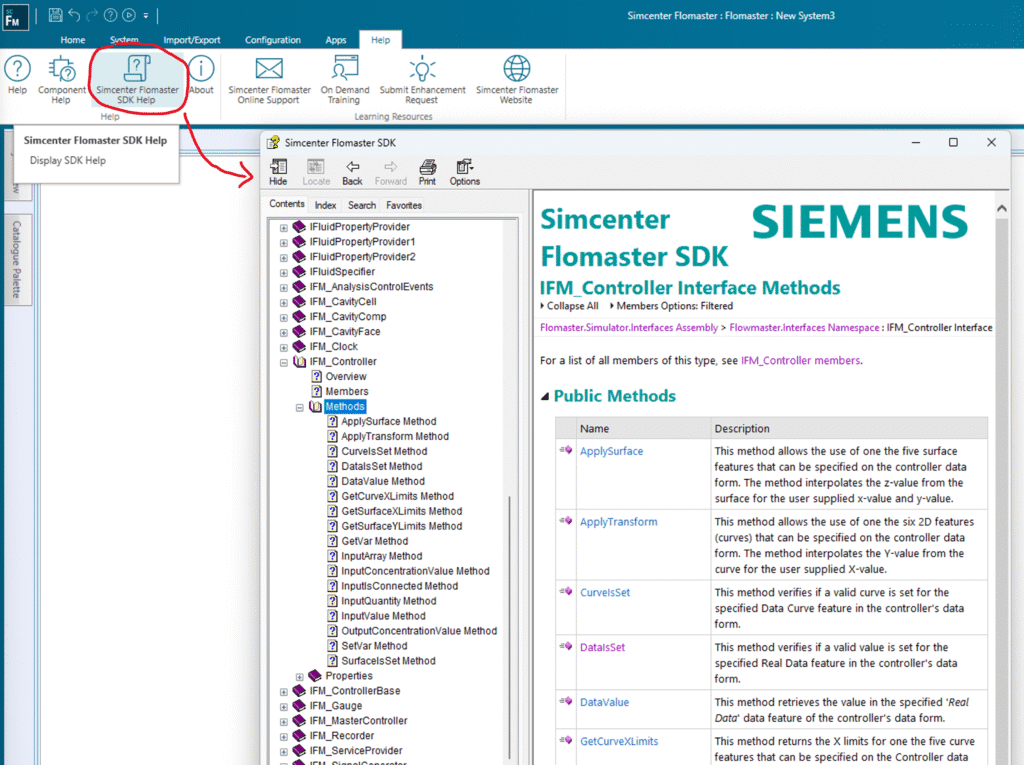Viewport: 1024px width, 765px height.
Task: Open the SDK help Options menu
Action: (x=465, y=172)
